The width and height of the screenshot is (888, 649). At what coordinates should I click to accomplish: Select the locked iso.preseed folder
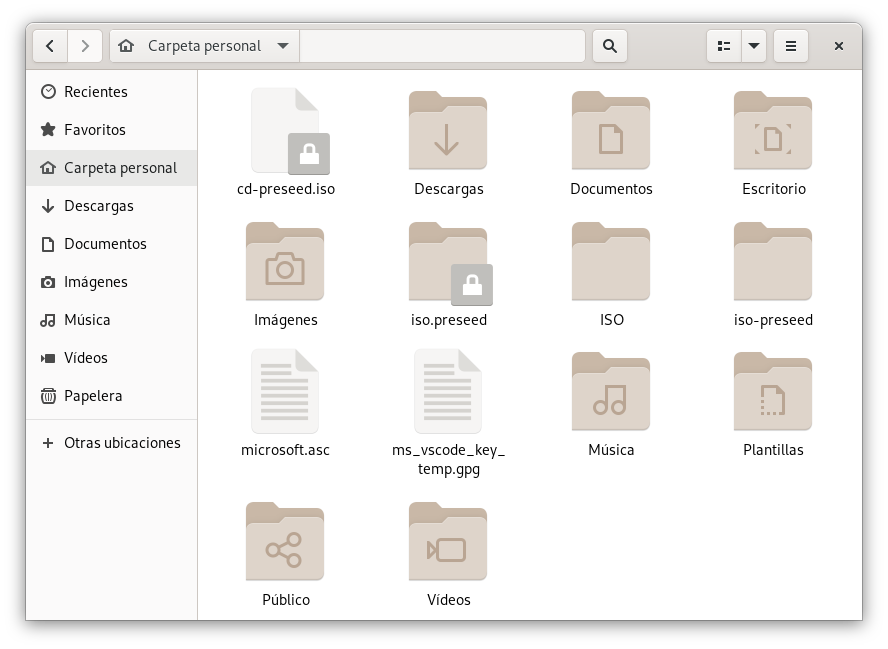(x=448, y=263)
